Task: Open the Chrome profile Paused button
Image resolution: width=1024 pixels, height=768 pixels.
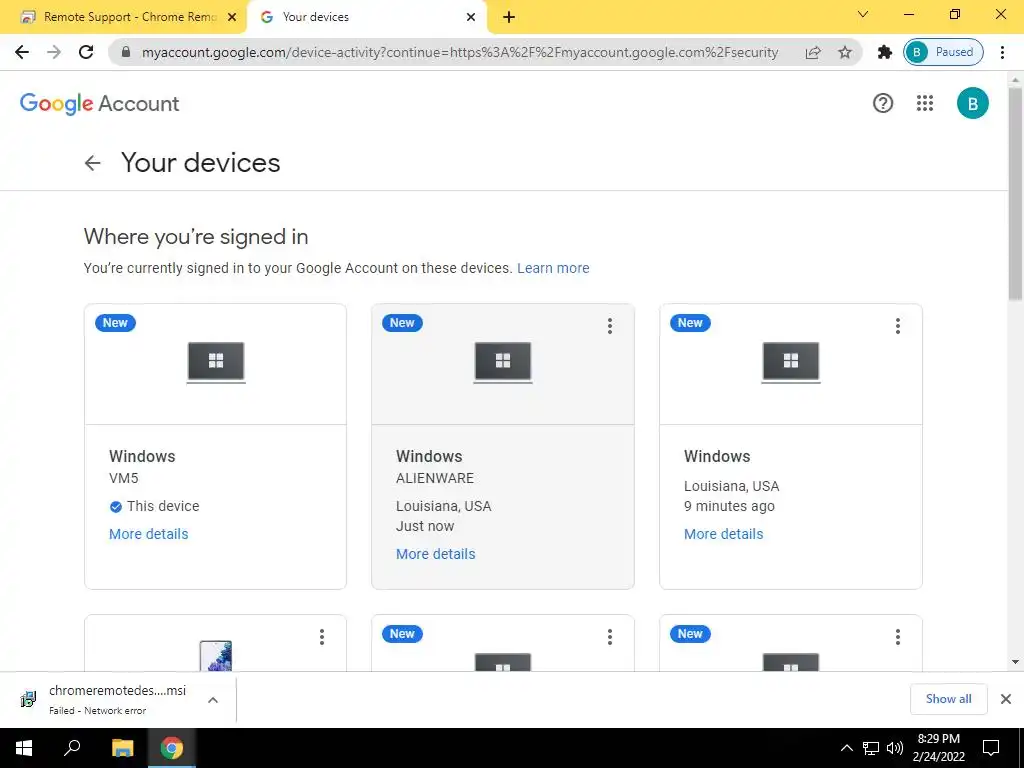Action: pyautogui.click(x=943, y=52)
